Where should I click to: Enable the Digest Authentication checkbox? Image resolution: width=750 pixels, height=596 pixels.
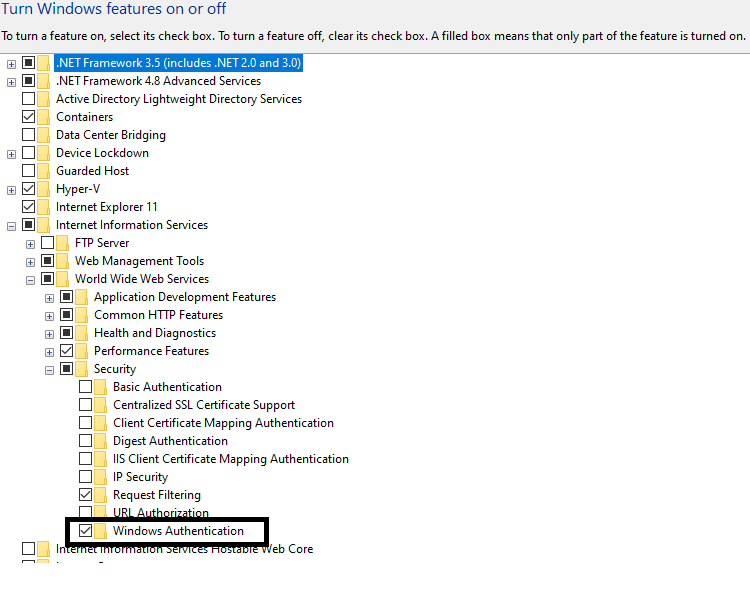point(86,441)
